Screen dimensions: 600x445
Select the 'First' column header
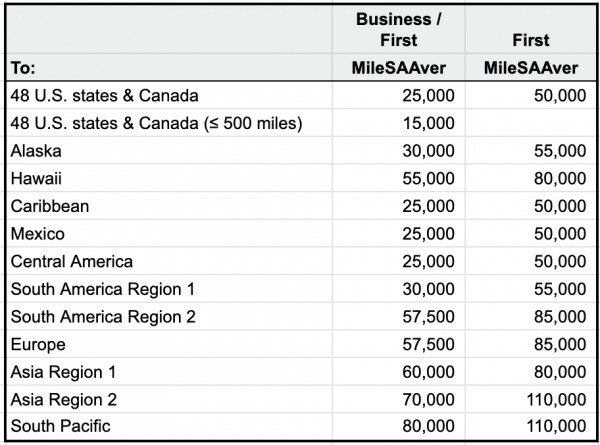click(x=530, y=40)
